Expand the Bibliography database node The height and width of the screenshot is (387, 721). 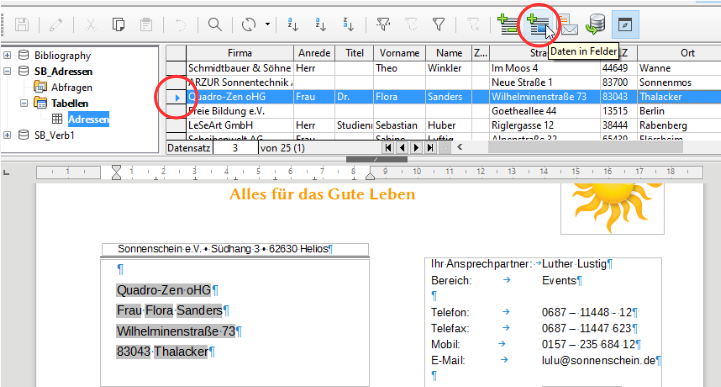point(7,56)
